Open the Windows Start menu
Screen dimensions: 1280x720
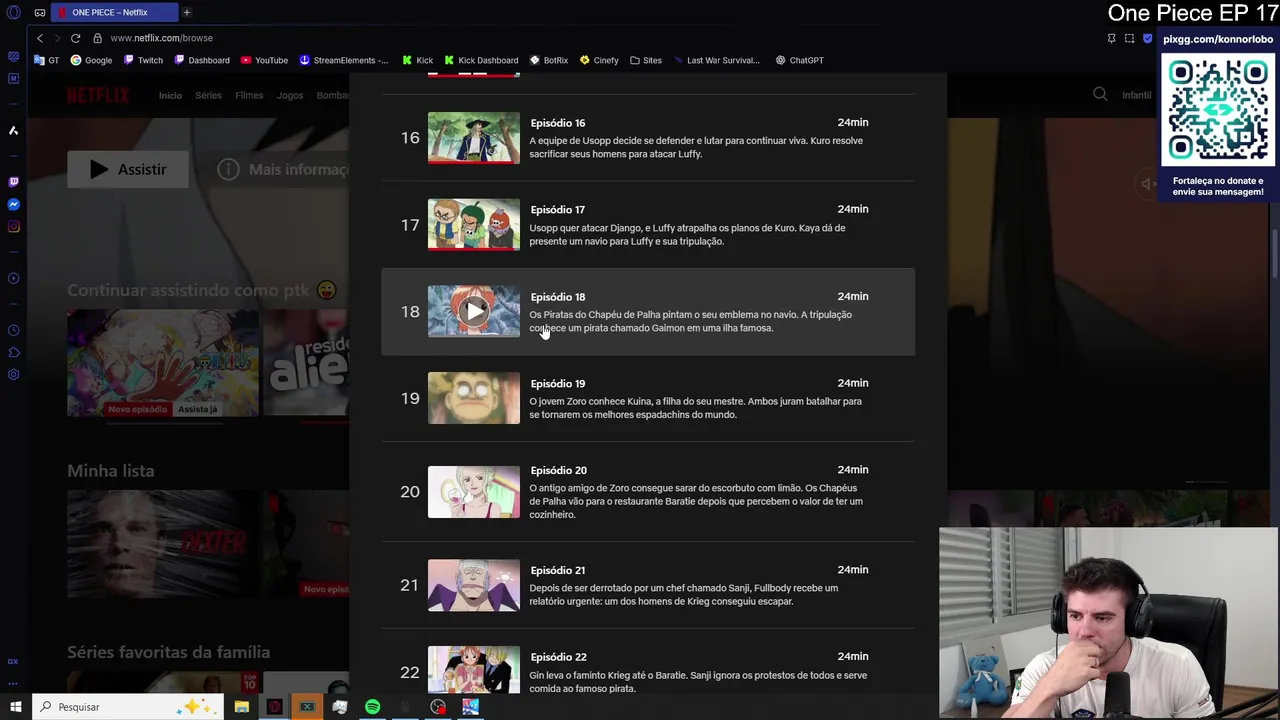point(15,707)
